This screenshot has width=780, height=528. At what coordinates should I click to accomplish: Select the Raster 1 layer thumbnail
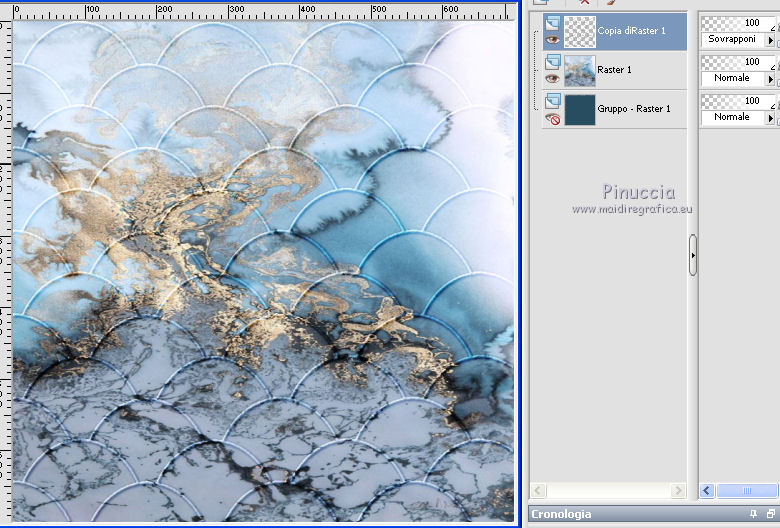[x=580, y=71]
